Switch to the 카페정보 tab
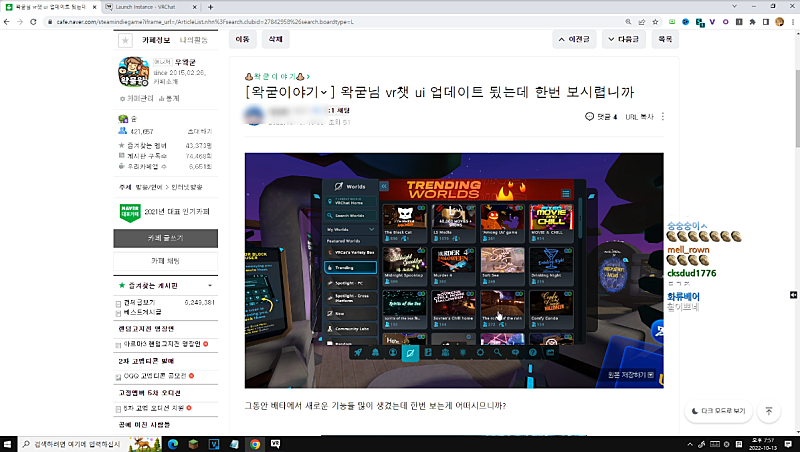The image size is (800, 452). [x=156, y=40]
